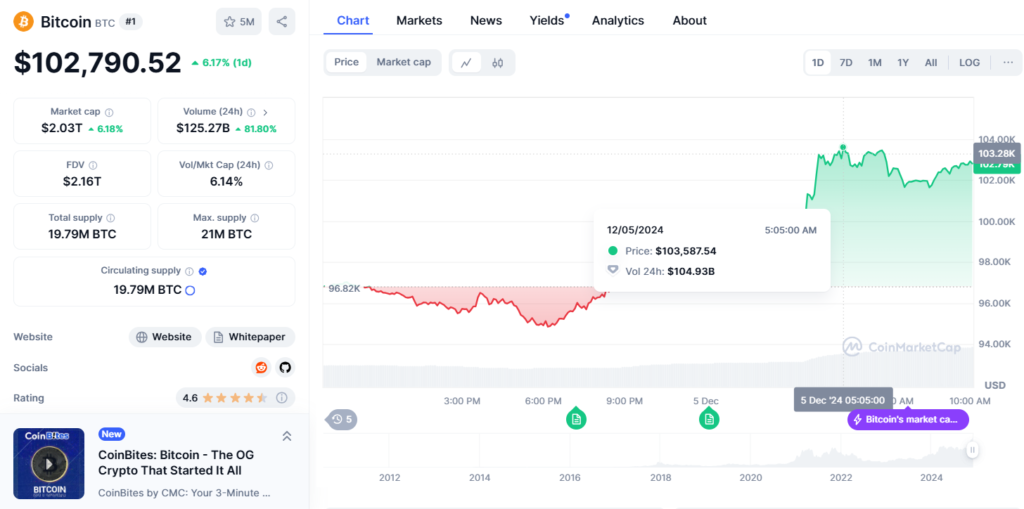This screenshot has height=509, width=1024.
Task: Collapse the CoinBites panel with chevrons
Action: 286,436
